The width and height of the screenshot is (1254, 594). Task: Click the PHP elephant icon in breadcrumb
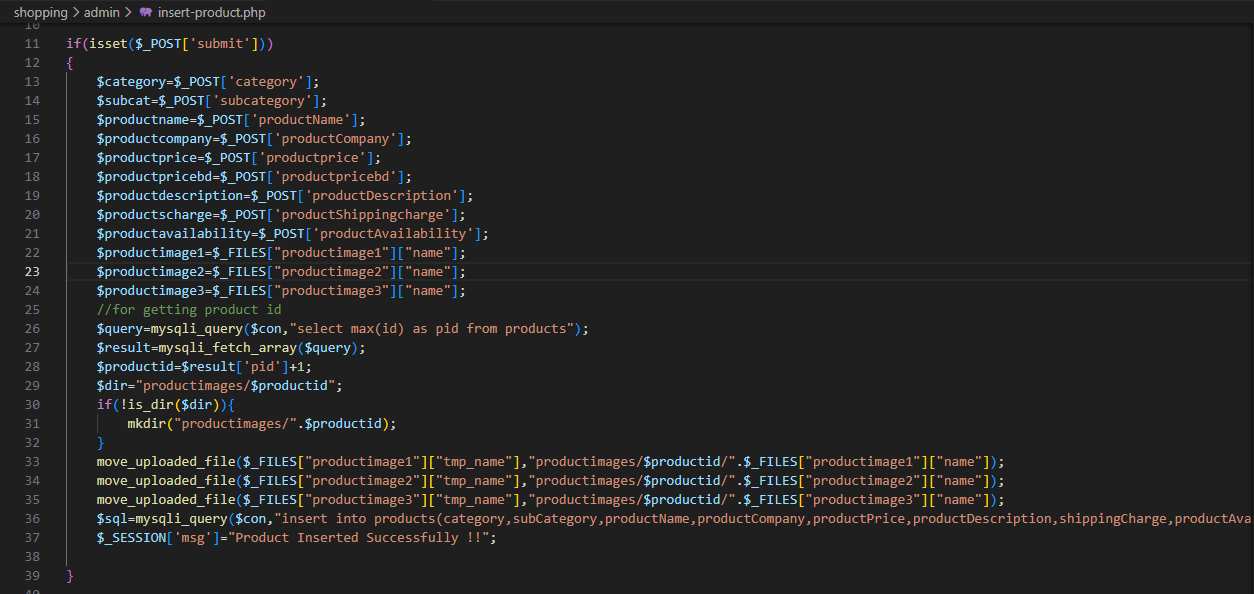click(x=146, y=13)
